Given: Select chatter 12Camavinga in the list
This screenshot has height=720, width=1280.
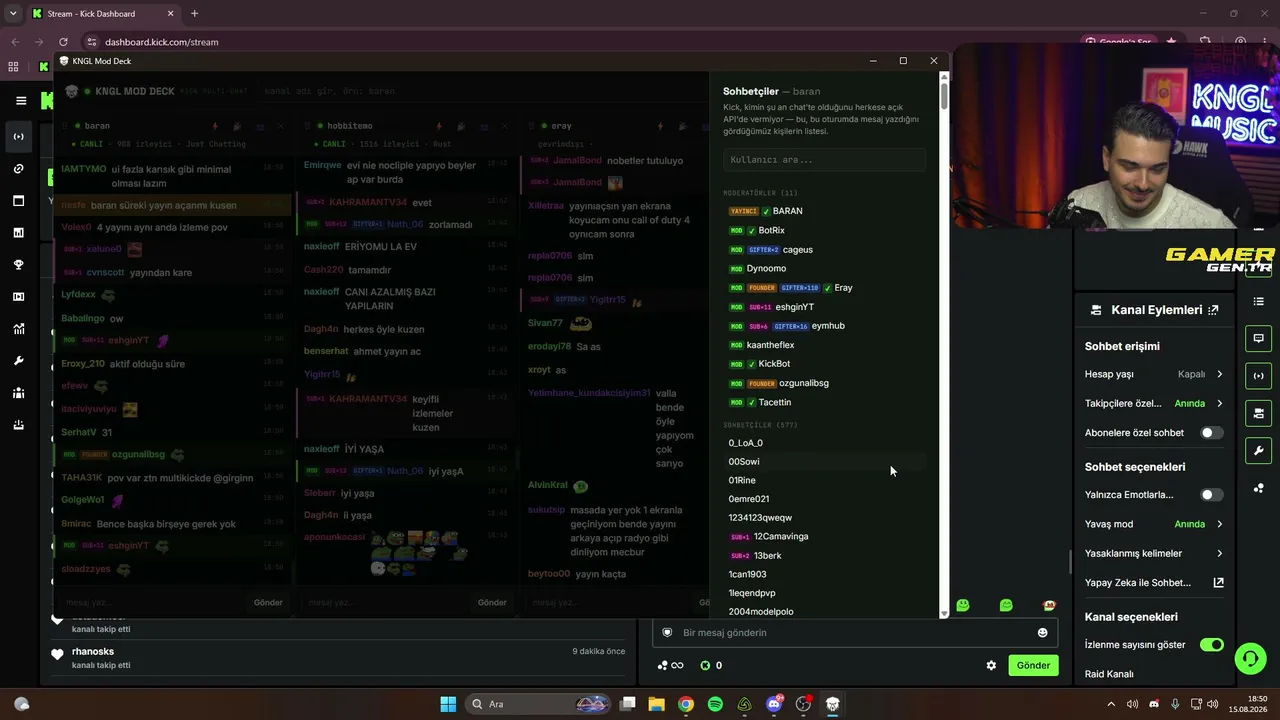Looking at the screenshot, I should coord(781,537).
